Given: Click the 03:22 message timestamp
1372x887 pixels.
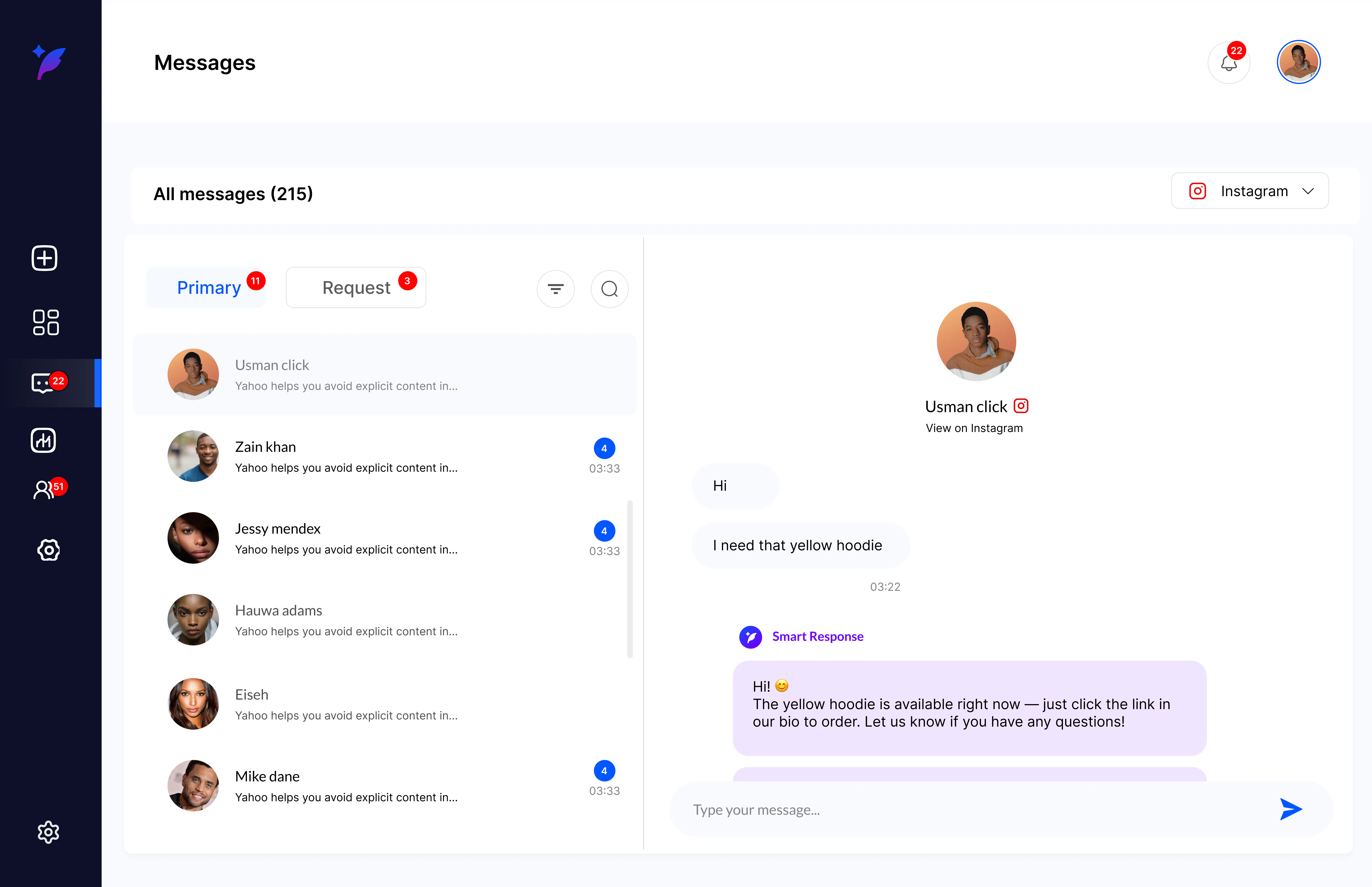Looking at the screenshot, I should tap(885, 587).
